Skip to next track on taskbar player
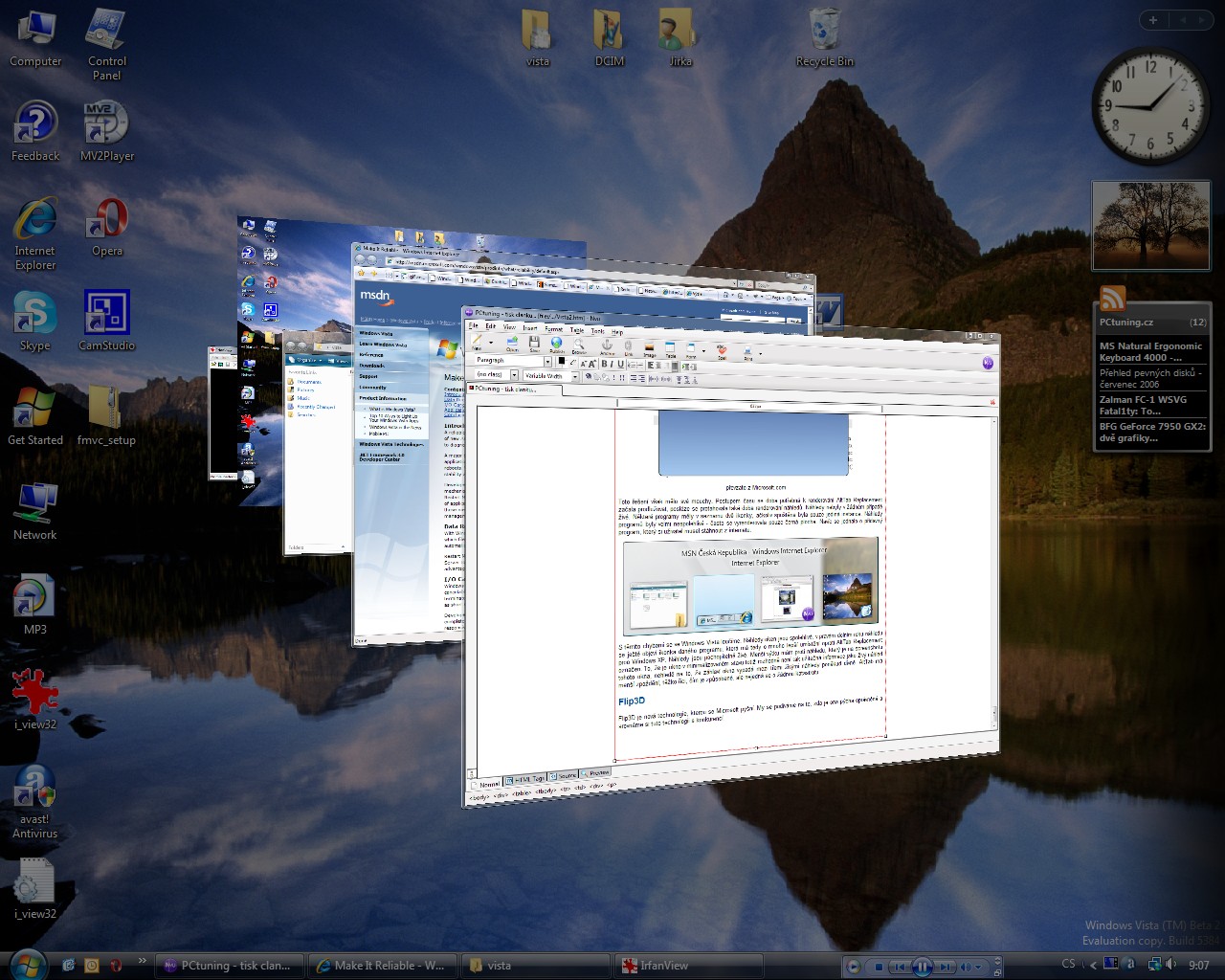Viewport: 1225px width, 980px height. coord(945,967)
